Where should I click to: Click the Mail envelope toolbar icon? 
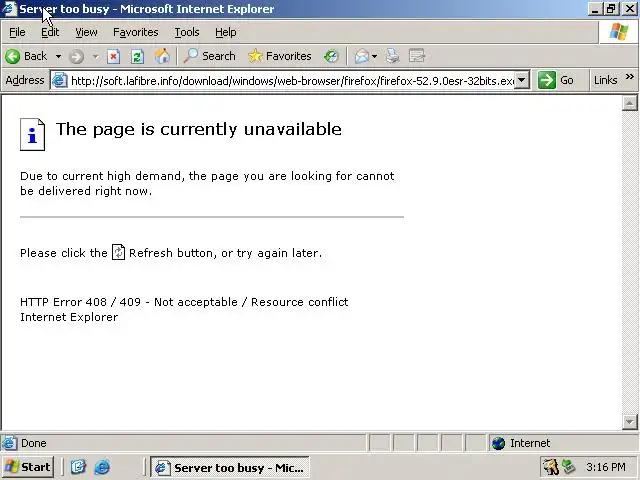pyautogui.click(x=362, y=56)
